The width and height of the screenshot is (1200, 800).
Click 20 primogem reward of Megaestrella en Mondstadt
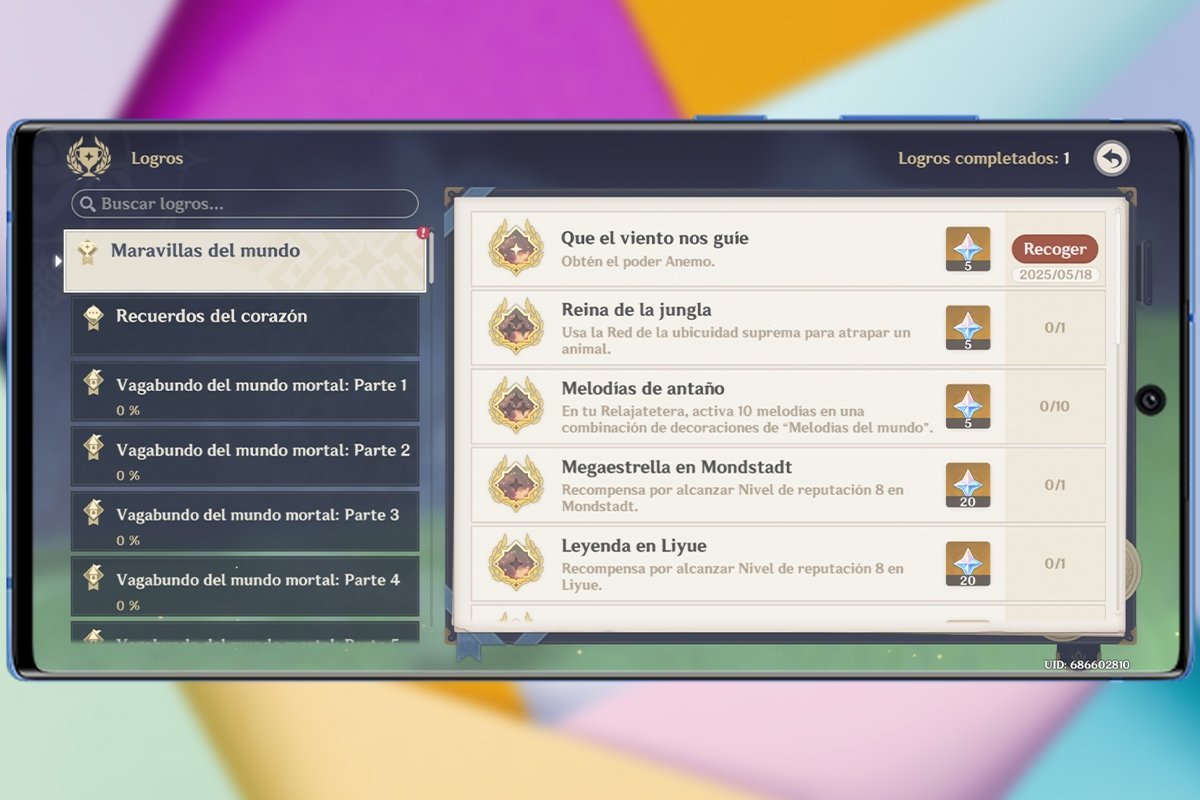click(x=968, y=485)
